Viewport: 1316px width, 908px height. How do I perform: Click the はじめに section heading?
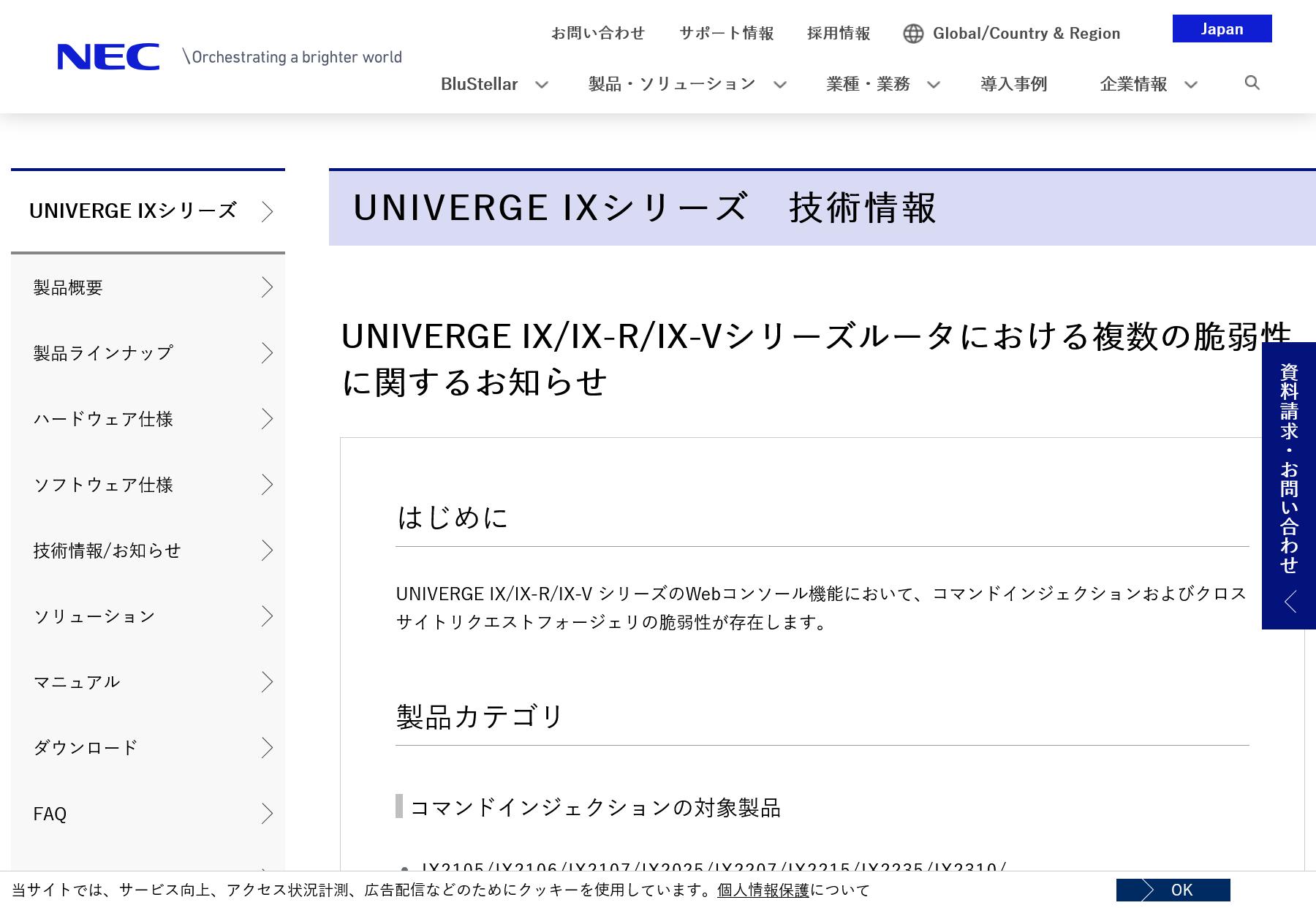point(452,518)
